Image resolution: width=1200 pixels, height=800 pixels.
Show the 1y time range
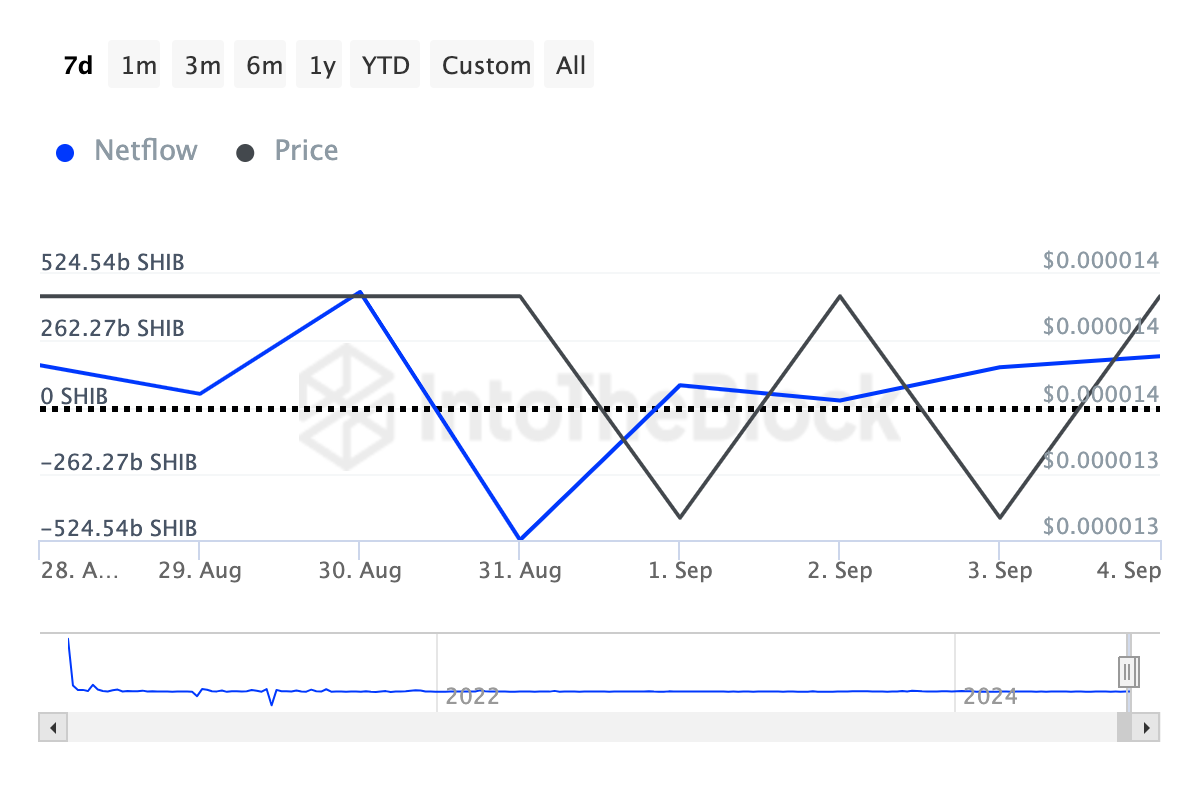pyautogui.click(x=322, y=66)
